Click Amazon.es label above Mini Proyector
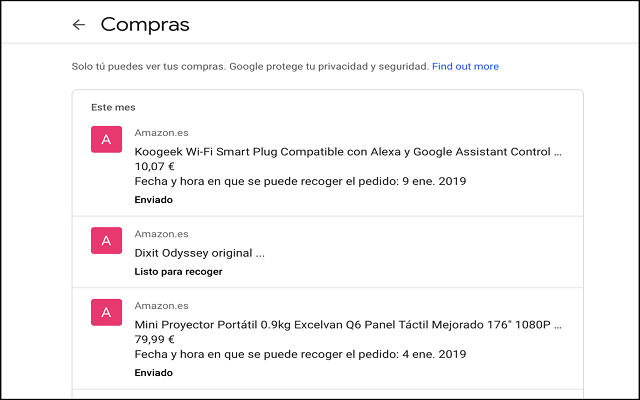 click(161, 305)
